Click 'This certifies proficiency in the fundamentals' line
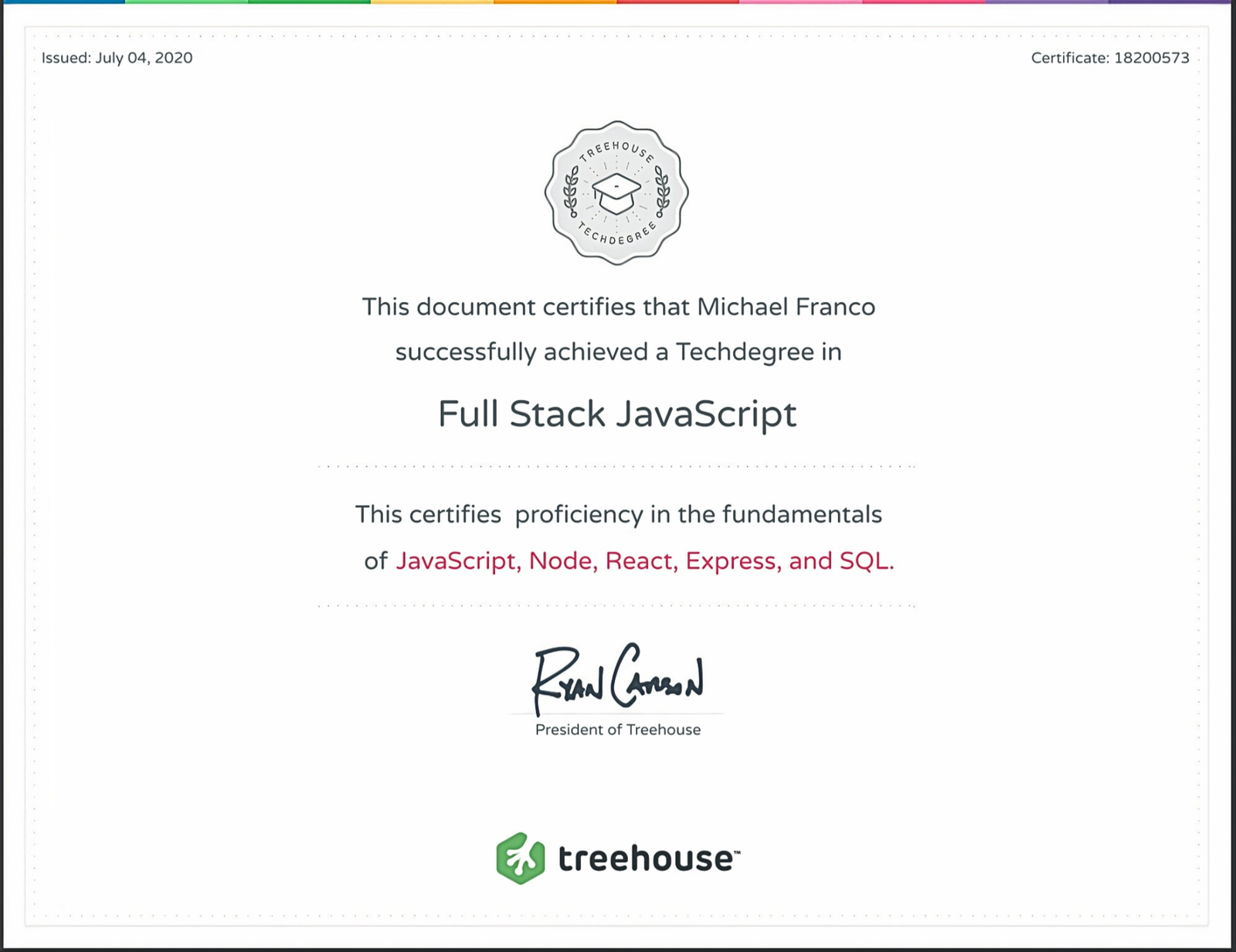1236x952 pixels. [618, 514]
